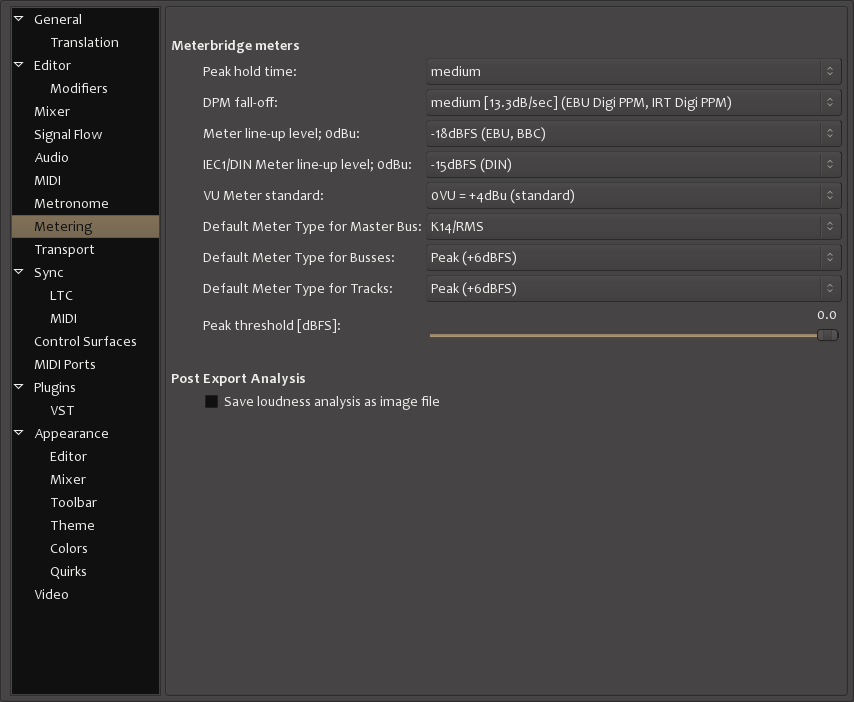This screenshot has height=702, width=854.
Task: Open the Peak hold time dropdown
Action: click(632, 72)
